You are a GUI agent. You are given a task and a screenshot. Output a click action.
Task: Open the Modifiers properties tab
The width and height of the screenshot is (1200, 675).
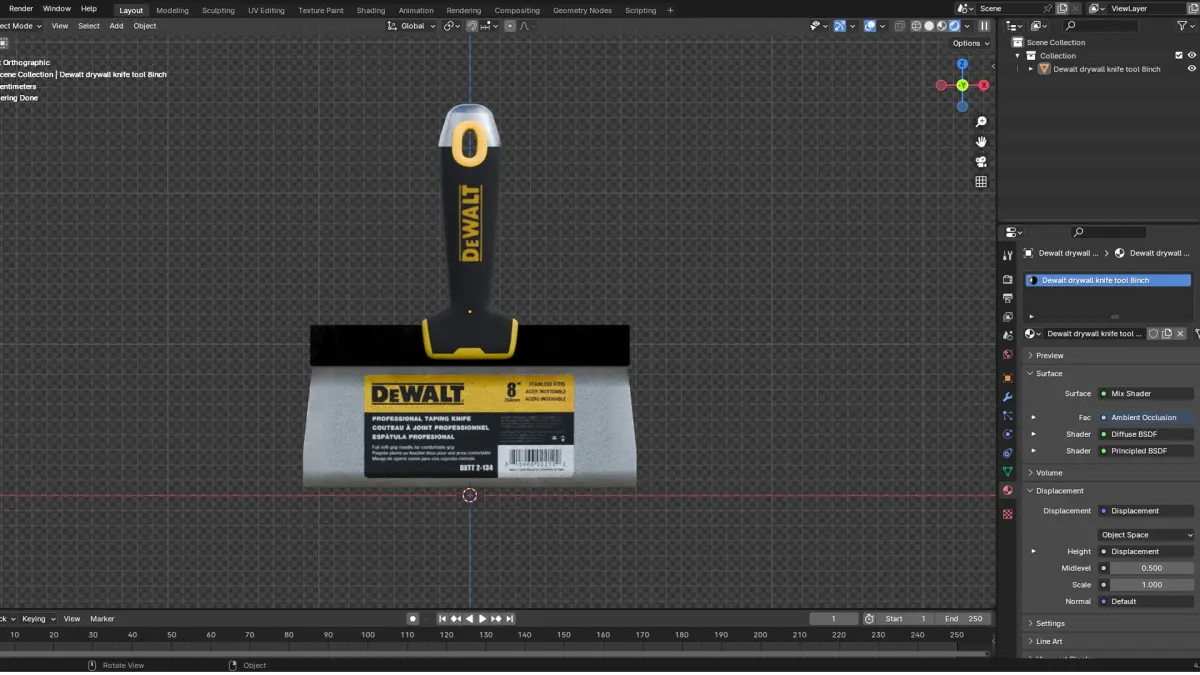point(1007,397)
